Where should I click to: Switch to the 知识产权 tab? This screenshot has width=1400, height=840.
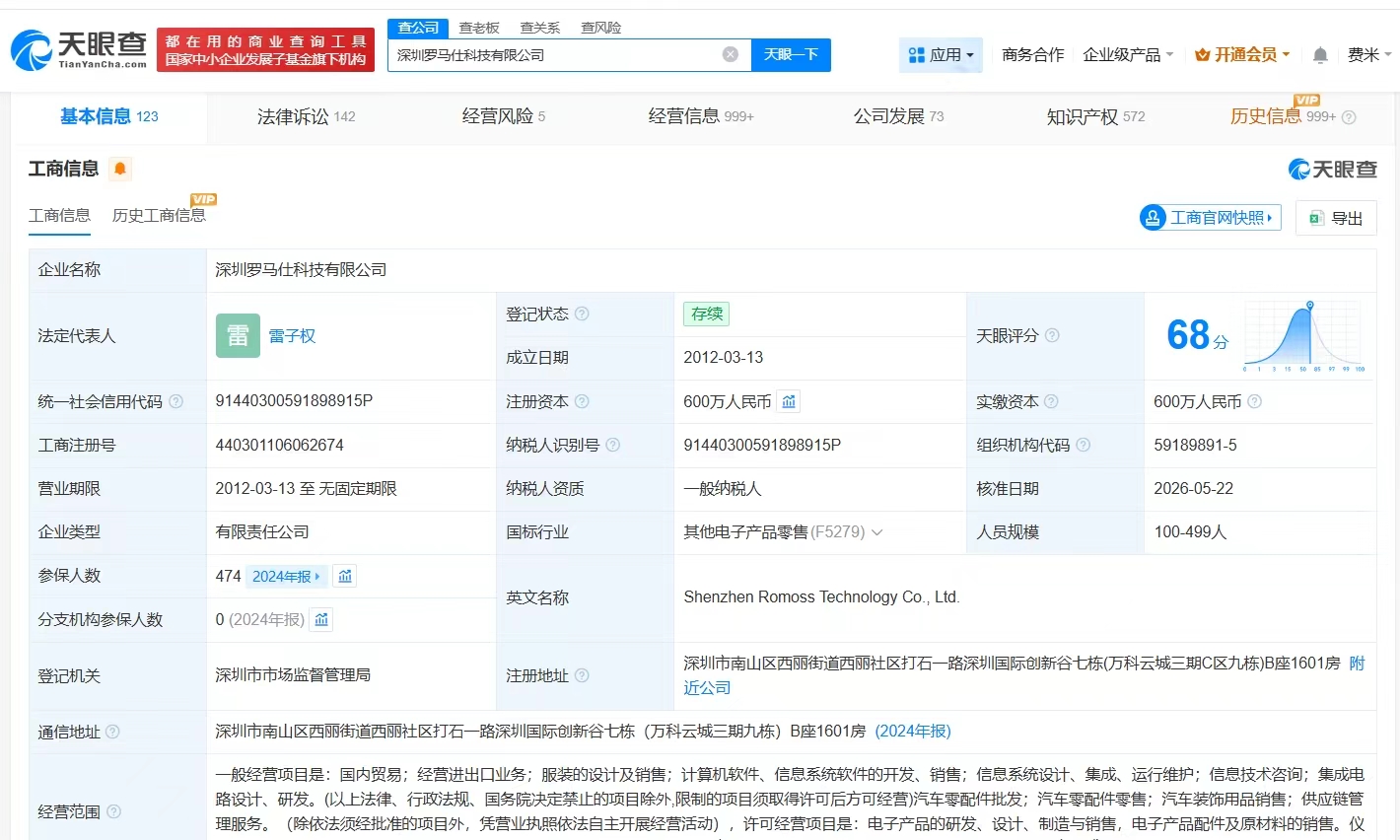(1095, 116)
